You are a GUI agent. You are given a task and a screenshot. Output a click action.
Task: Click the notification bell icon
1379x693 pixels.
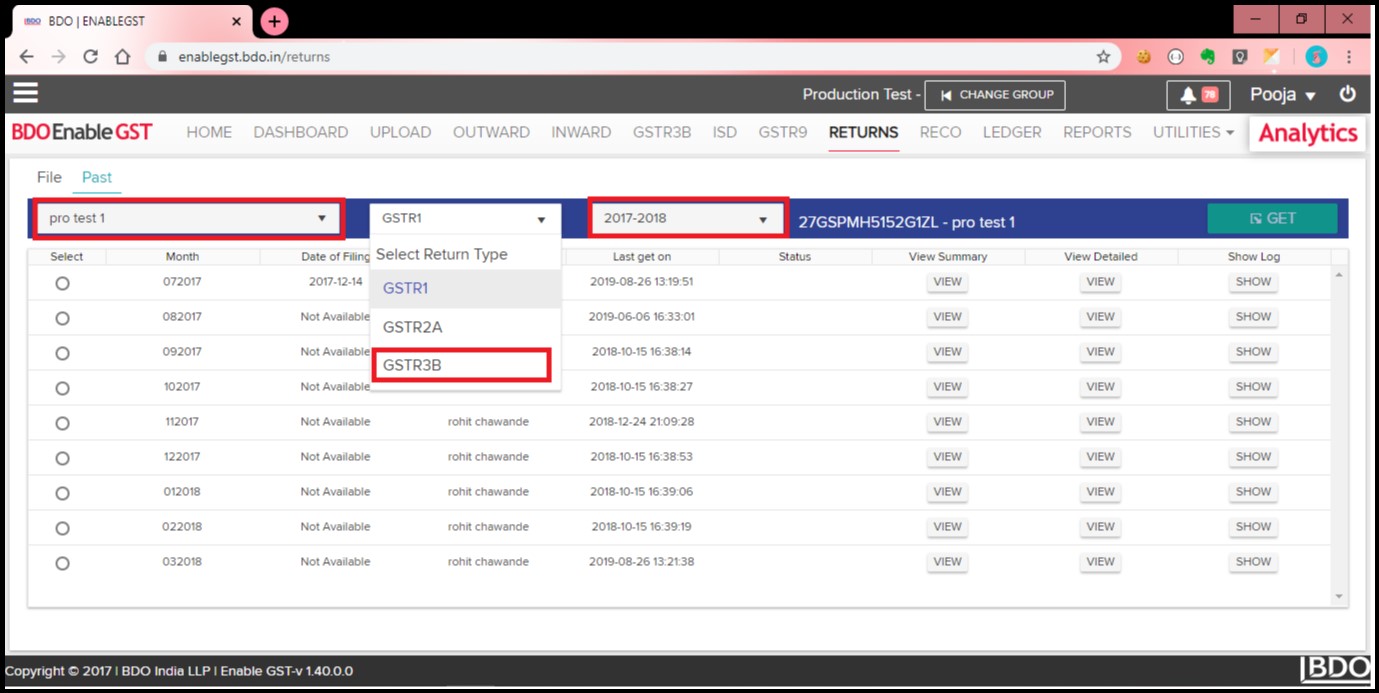pyautogui.click(x=1188, y=95)
